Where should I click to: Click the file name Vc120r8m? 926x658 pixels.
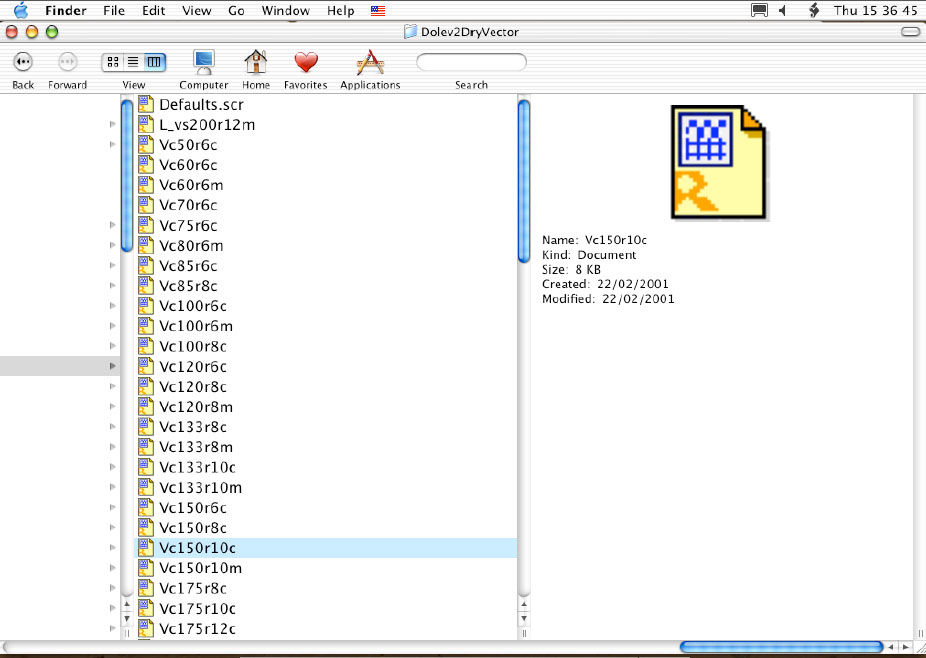click(x=196, y=406)
